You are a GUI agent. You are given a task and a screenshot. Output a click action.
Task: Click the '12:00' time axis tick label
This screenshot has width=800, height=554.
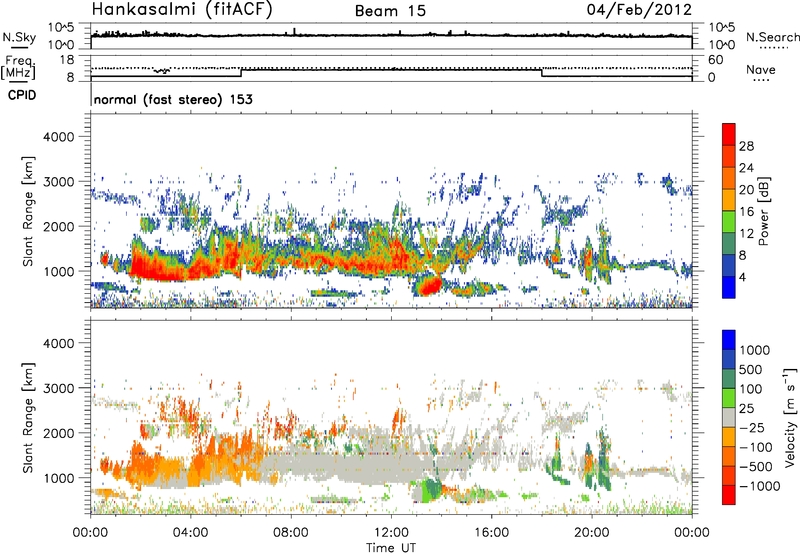click(391, 533)
